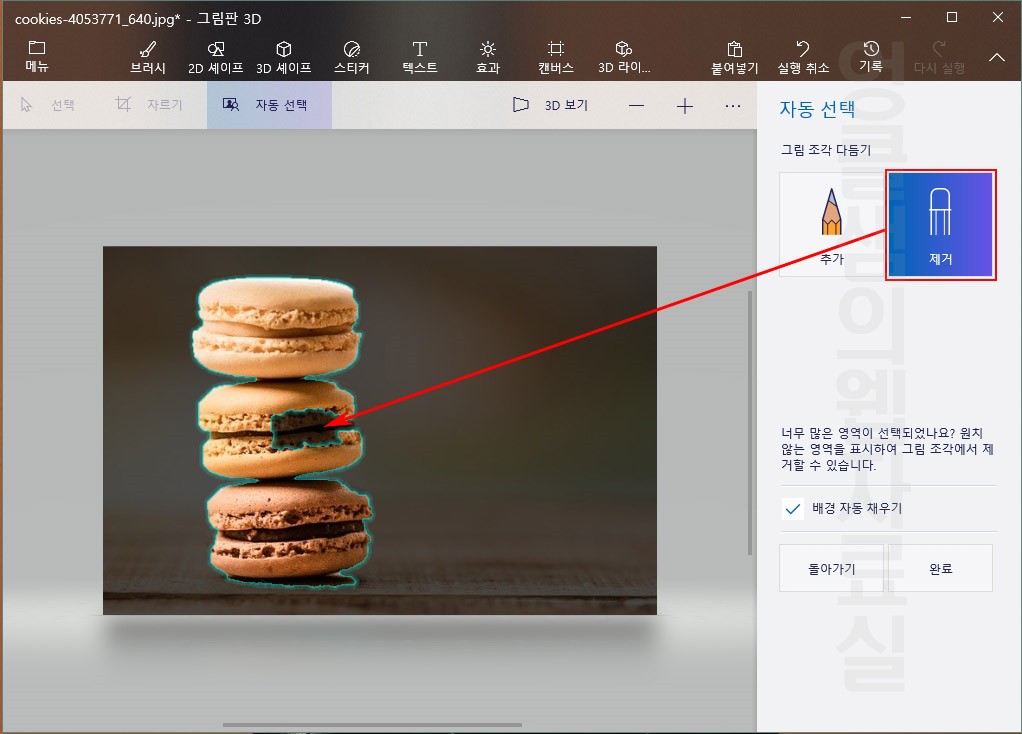This screenshot has width=1022, height=734.
Task: Open the 효과 (Effects) panel
Action: point(487,55)
